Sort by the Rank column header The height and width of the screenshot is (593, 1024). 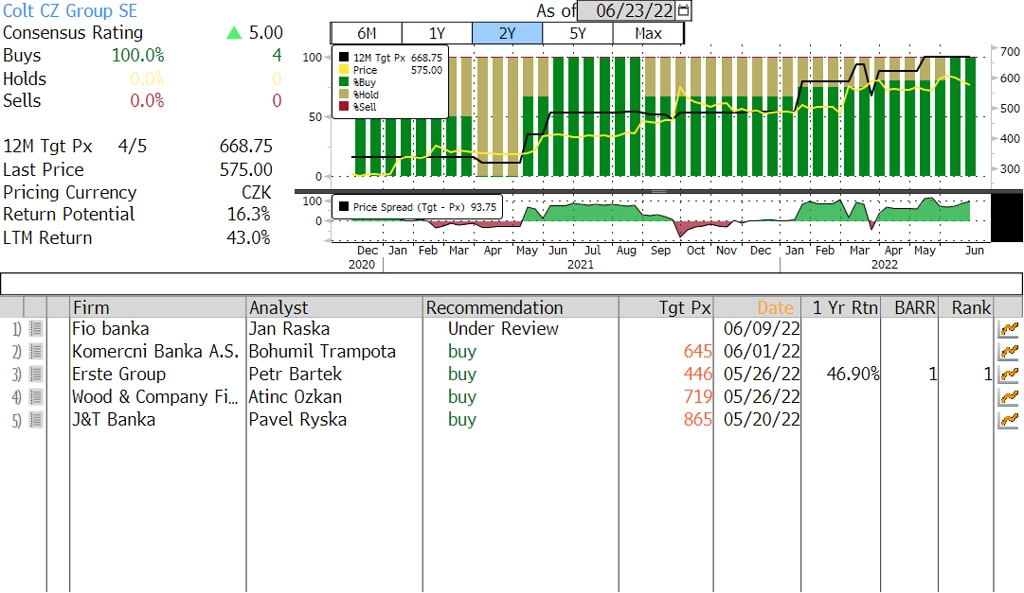967,307
